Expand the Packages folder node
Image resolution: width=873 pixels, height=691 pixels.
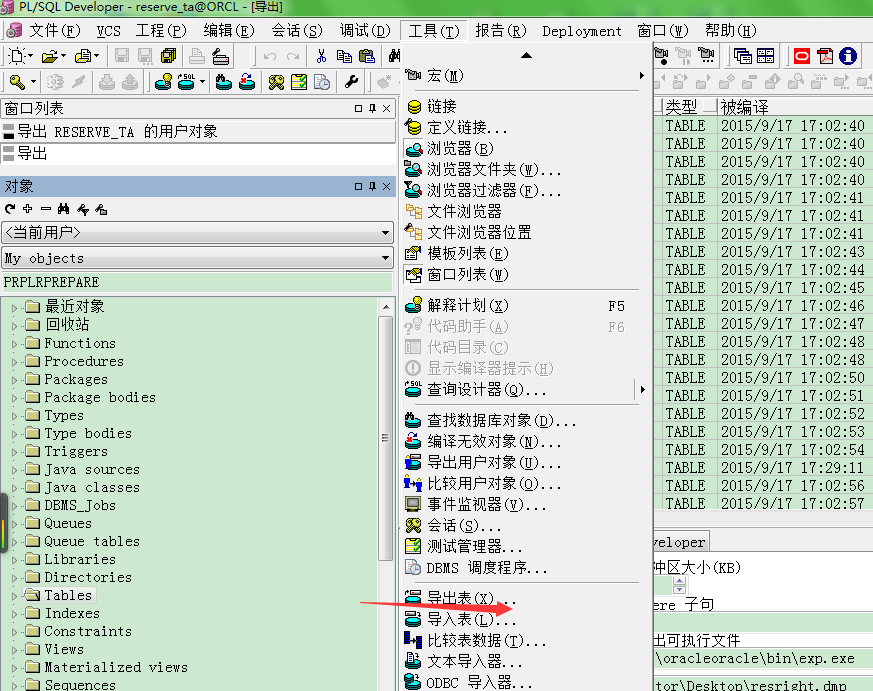[x=14, y=380]
